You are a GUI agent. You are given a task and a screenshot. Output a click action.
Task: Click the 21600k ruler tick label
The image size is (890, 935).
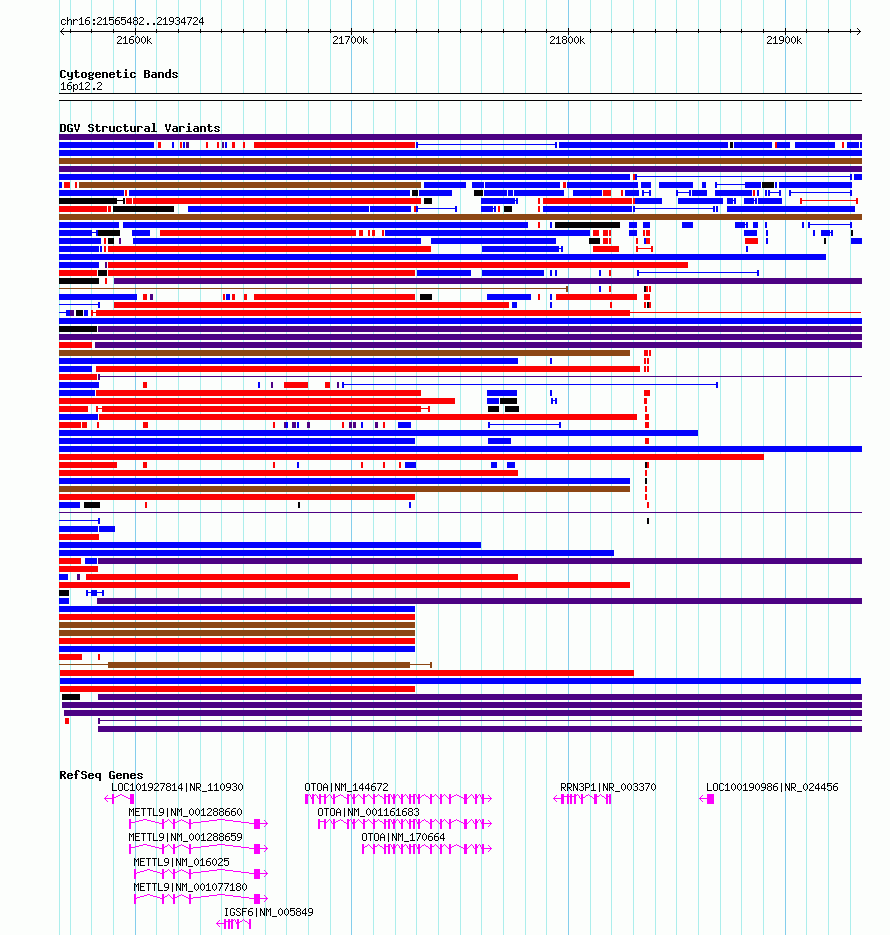(x=134, y=41)
